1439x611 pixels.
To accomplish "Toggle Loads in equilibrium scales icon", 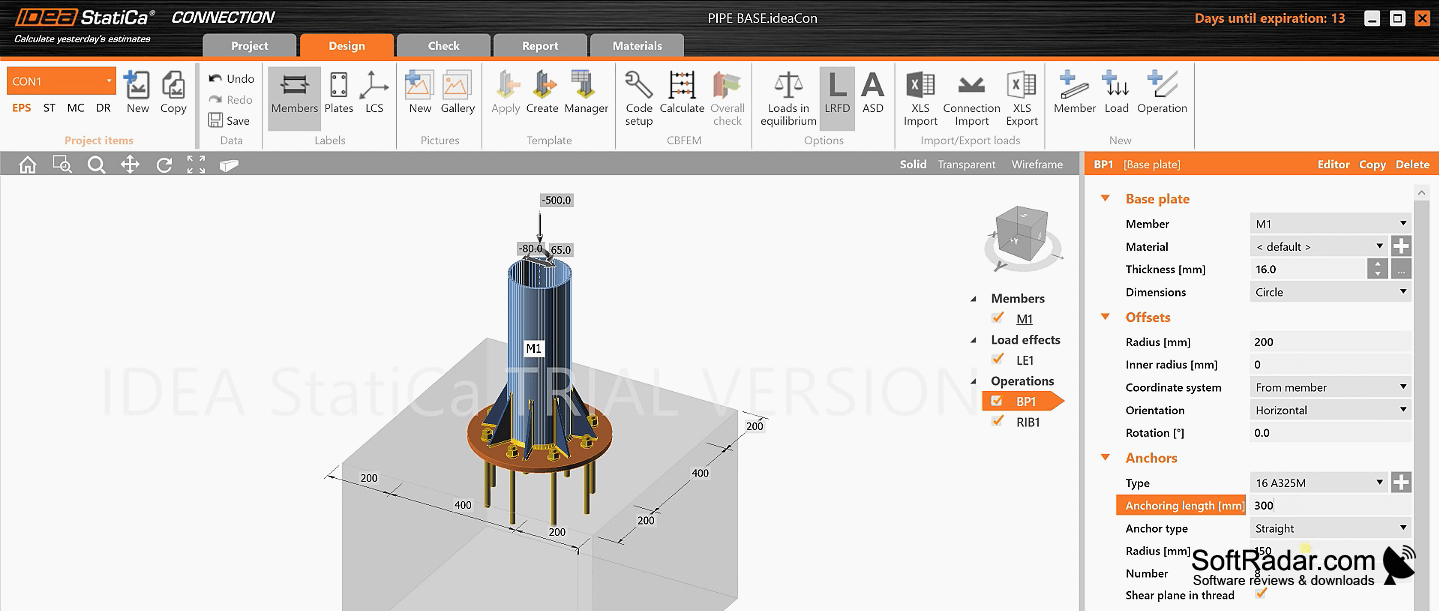I will click(x=788, y=85).
